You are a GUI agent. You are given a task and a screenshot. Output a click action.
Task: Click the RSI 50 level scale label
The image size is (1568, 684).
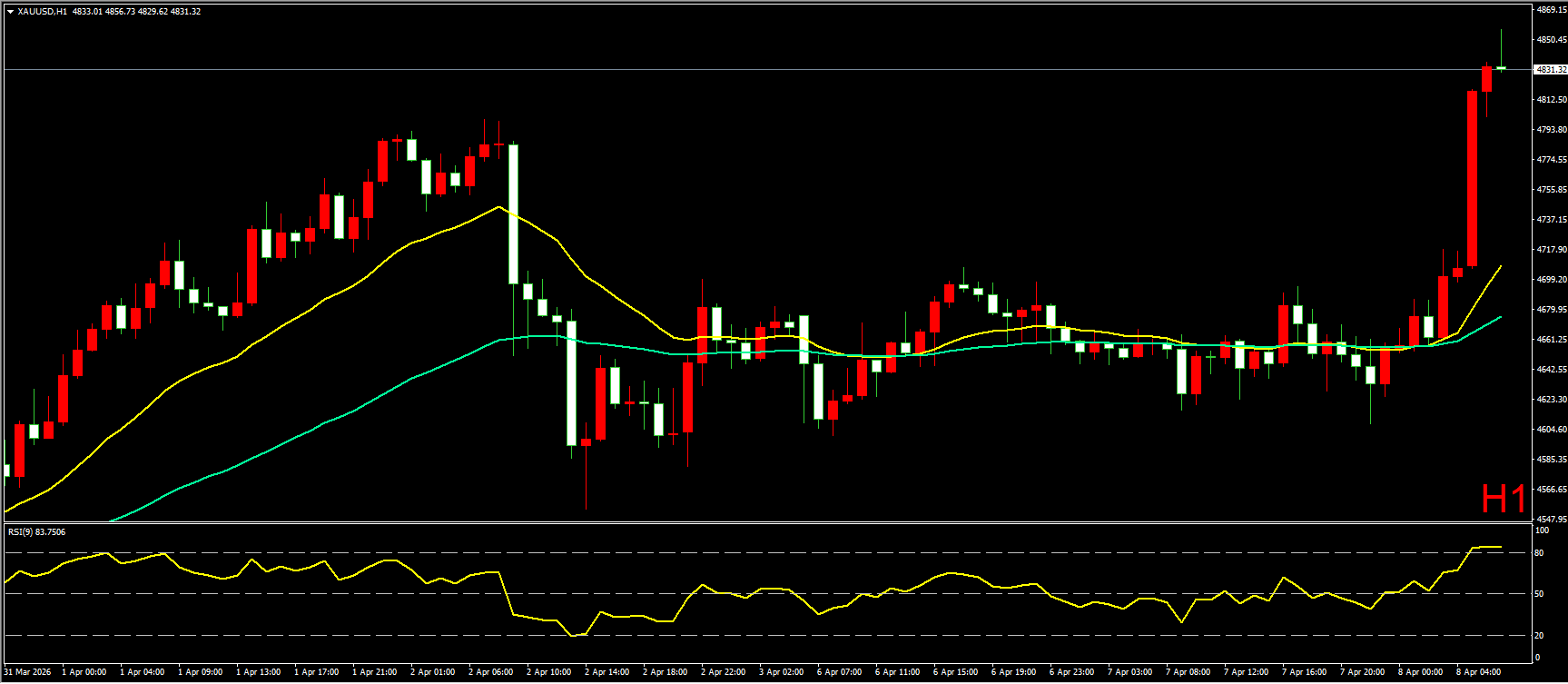(x=1538, y=594)
